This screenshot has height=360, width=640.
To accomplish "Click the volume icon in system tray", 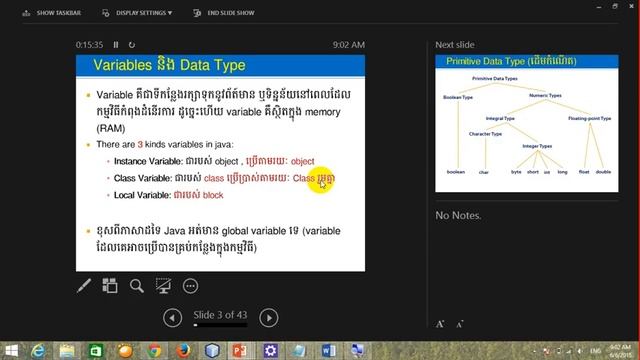I will 580,351.
